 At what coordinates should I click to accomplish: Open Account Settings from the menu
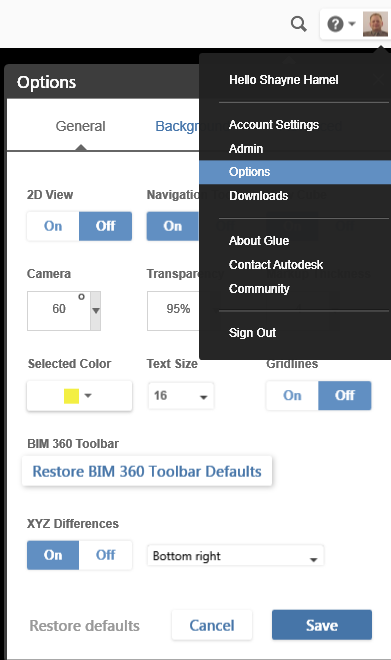tap(274, 125)
